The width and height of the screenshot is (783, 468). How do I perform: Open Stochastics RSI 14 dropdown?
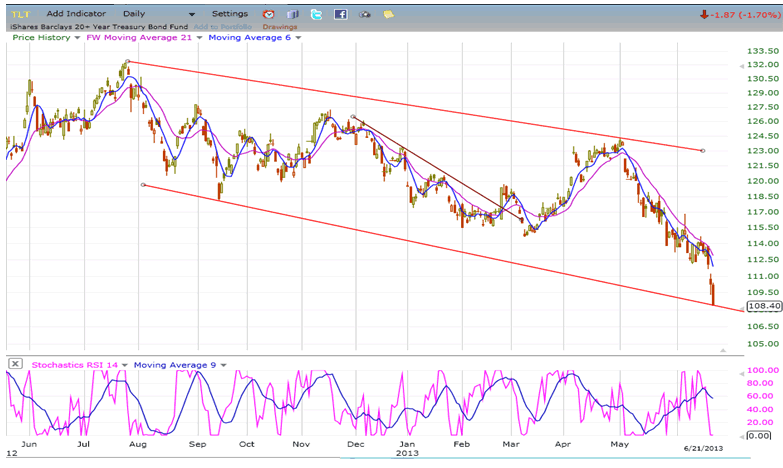click(126, 364)
